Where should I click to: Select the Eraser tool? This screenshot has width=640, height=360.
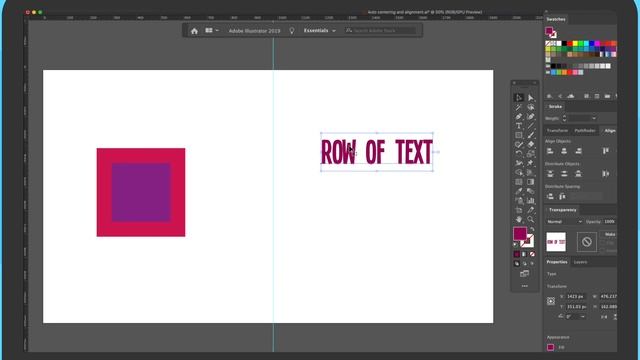pyautogui.click(x=531, y=144)
